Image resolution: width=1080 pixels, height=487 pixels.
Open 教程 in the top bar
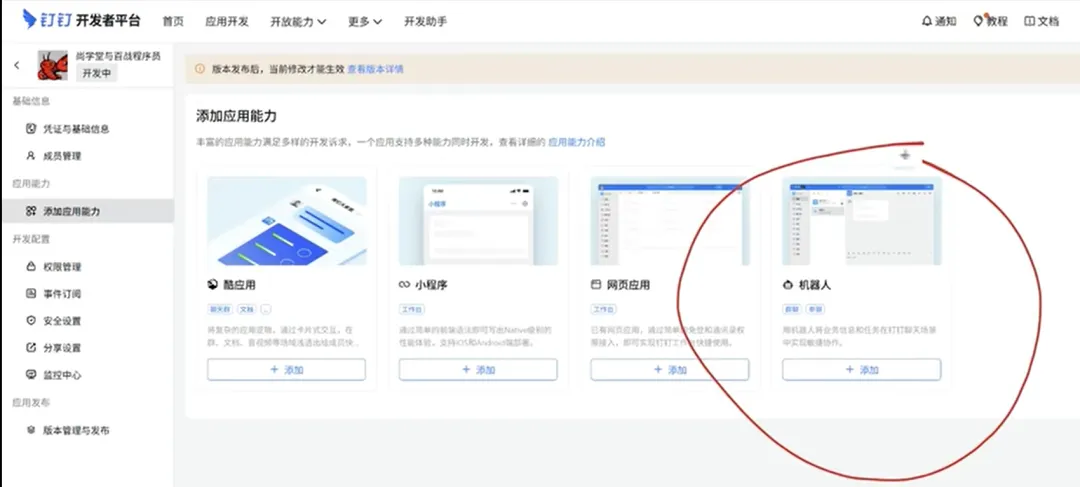coord(990,21)
